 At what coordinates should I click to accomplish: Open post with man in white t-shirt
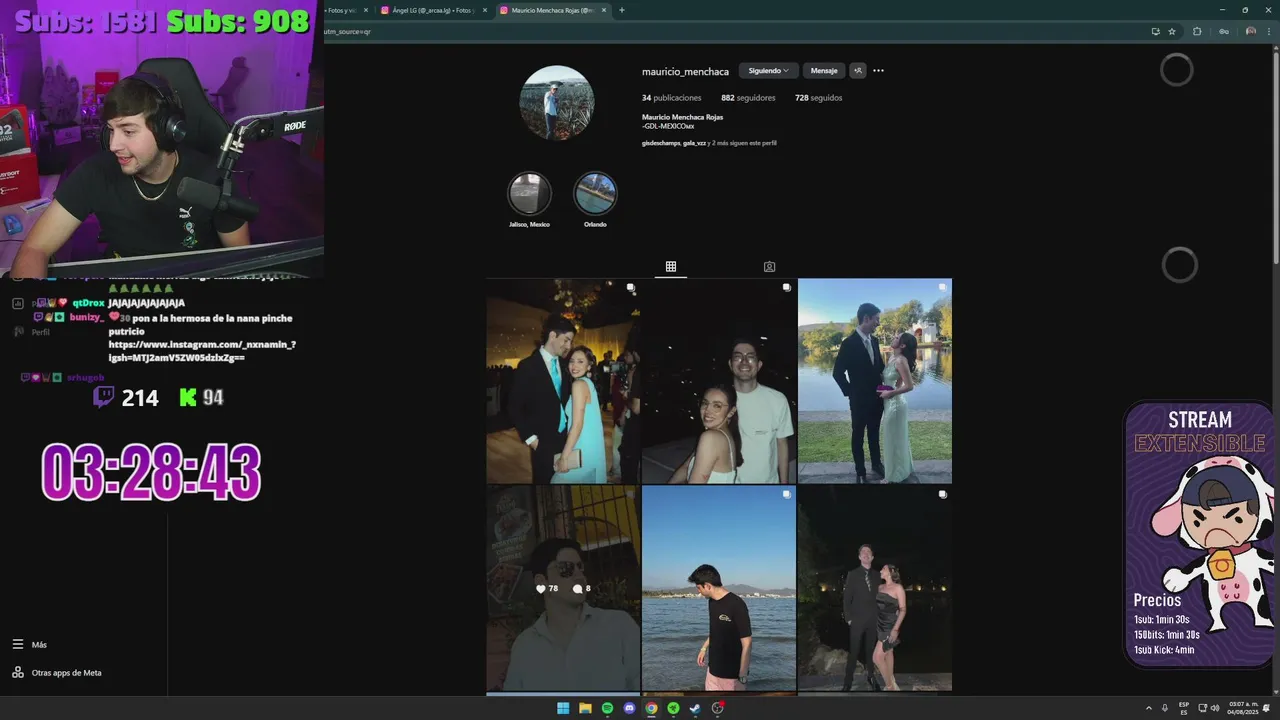point(719,381)
